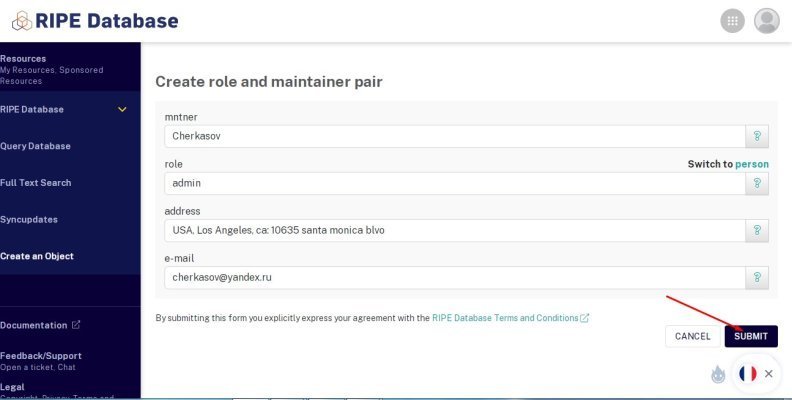The height and width of the screenshot is (400, 792).
Task: Click the RIPE Database header title
Action: pos(107,21)
